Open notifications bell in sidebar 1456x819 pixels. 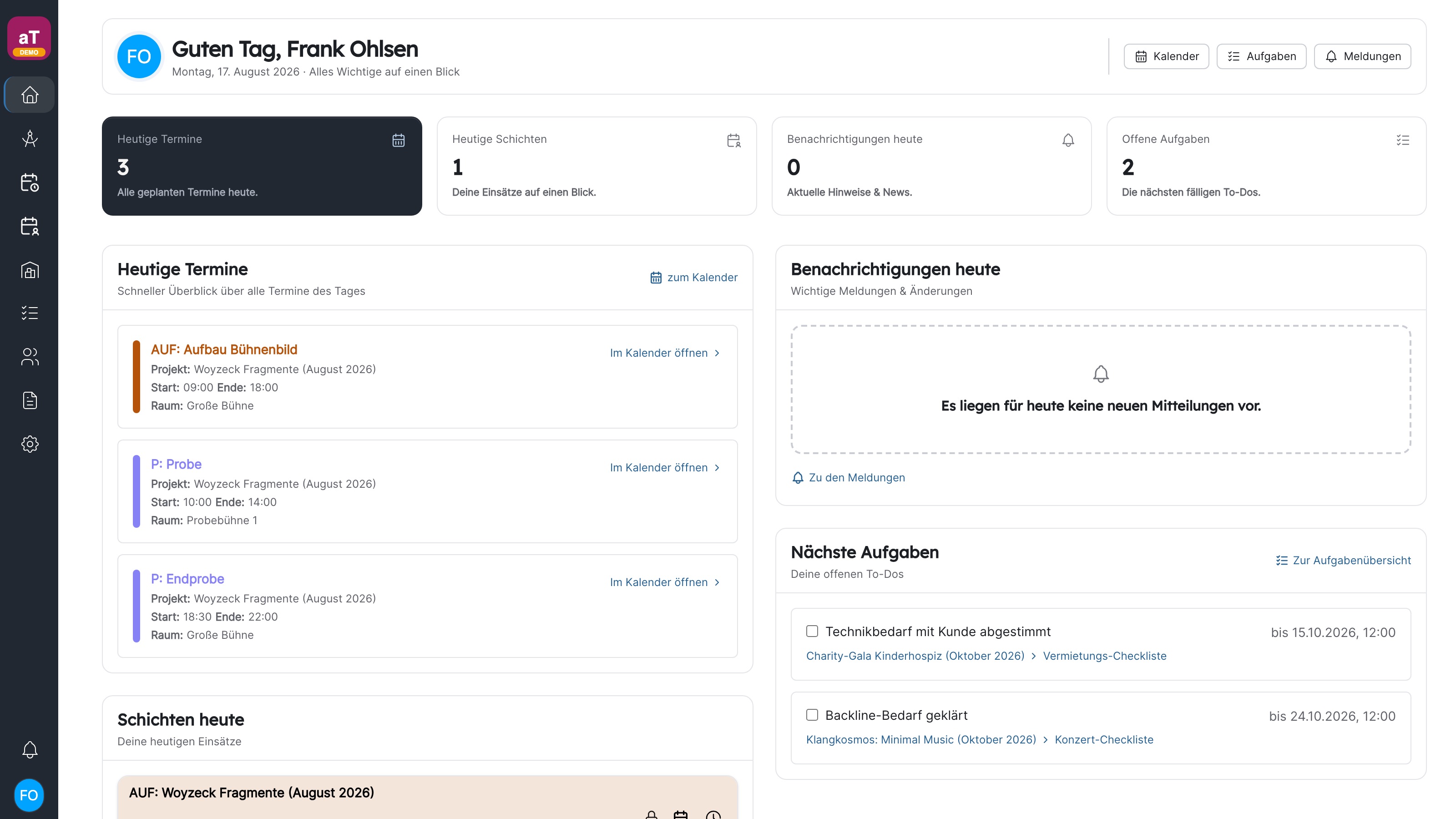point(30,749)
